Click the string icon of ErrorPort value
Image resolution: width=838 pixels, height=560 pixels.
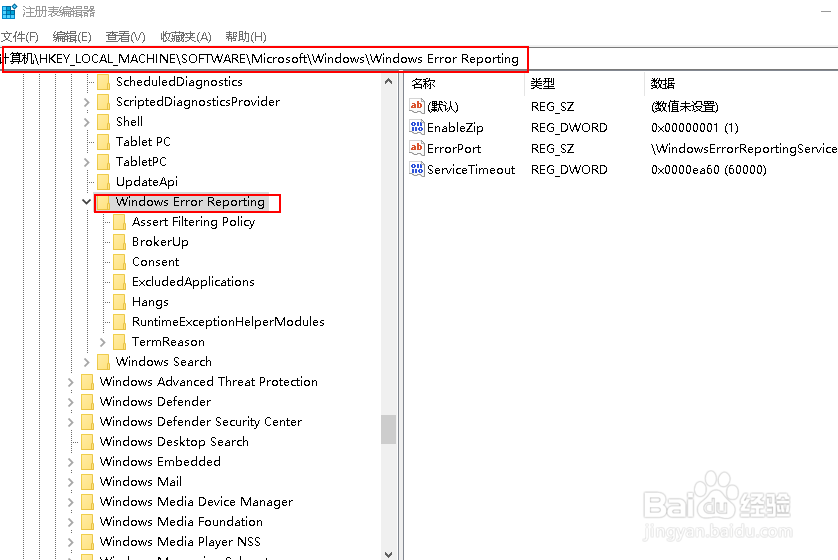417,148
